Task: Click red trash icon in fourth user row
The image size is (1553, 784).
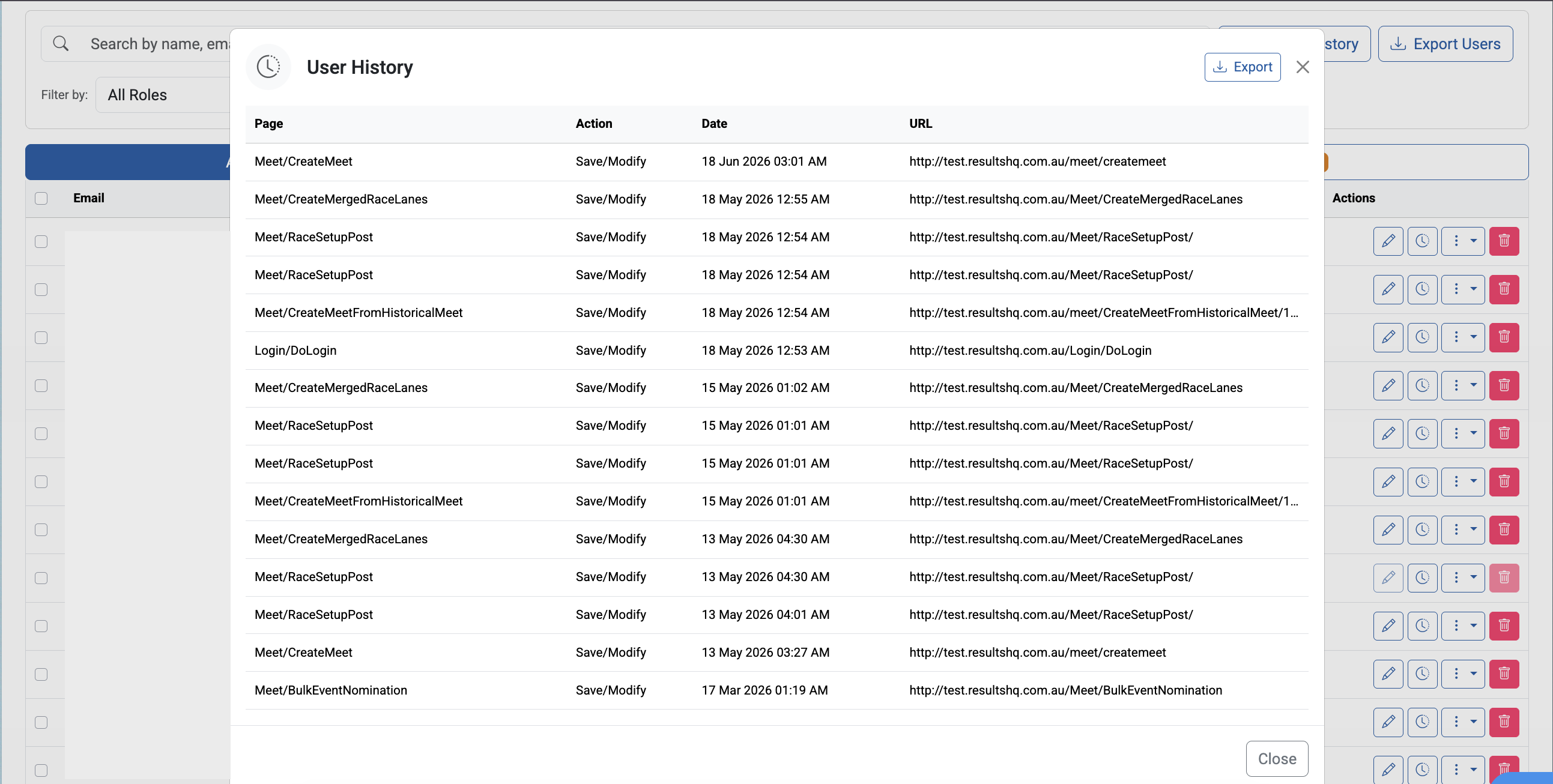Action: pos(1504,385)
